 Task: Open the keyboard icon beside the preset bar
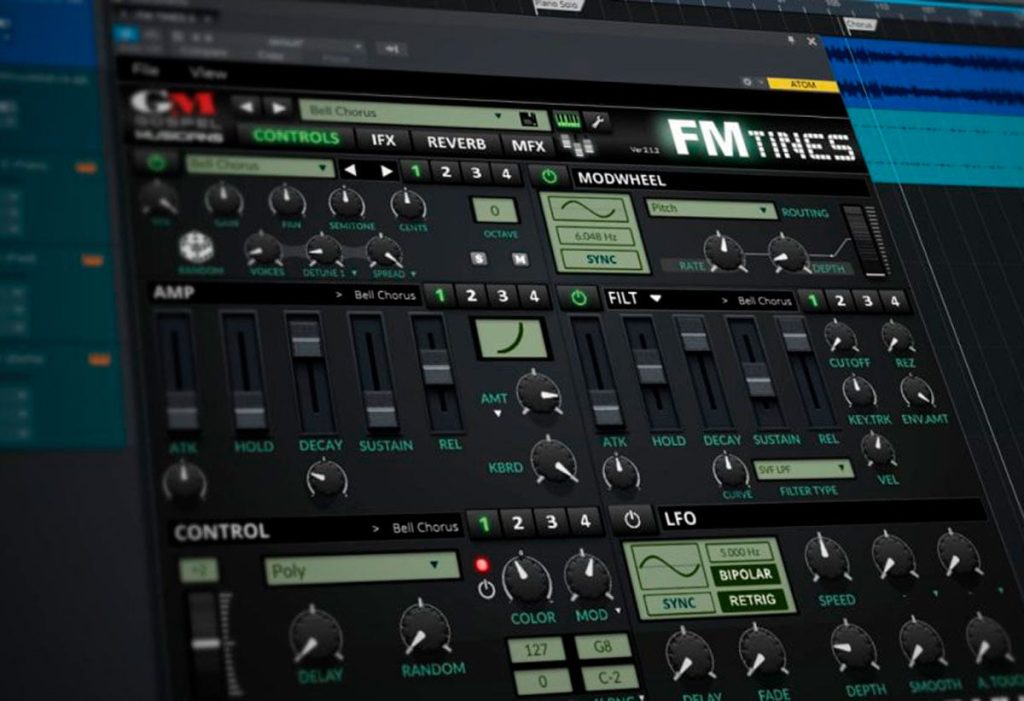567,120
